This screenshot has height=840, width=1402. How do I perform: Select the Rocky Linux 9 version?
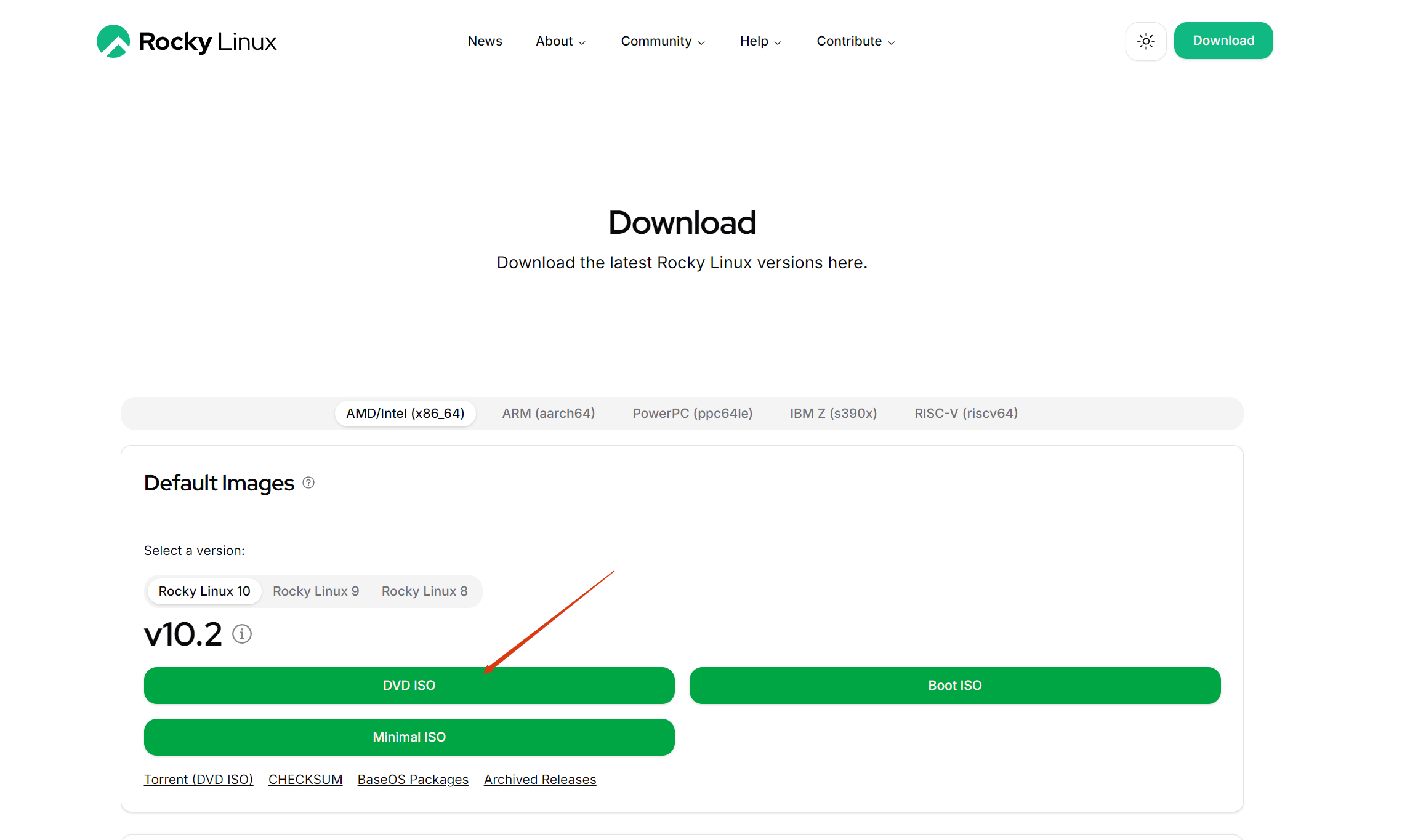(316, 591)
